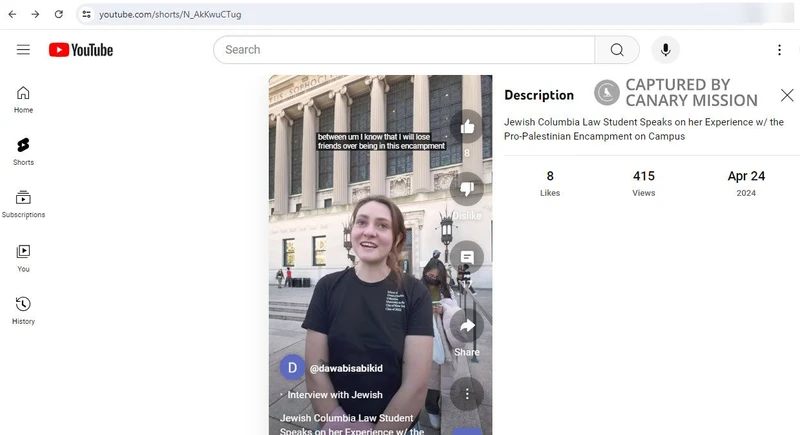
Task: Open YouTube settings three-dot menu
Action: (x=779, y=50)
